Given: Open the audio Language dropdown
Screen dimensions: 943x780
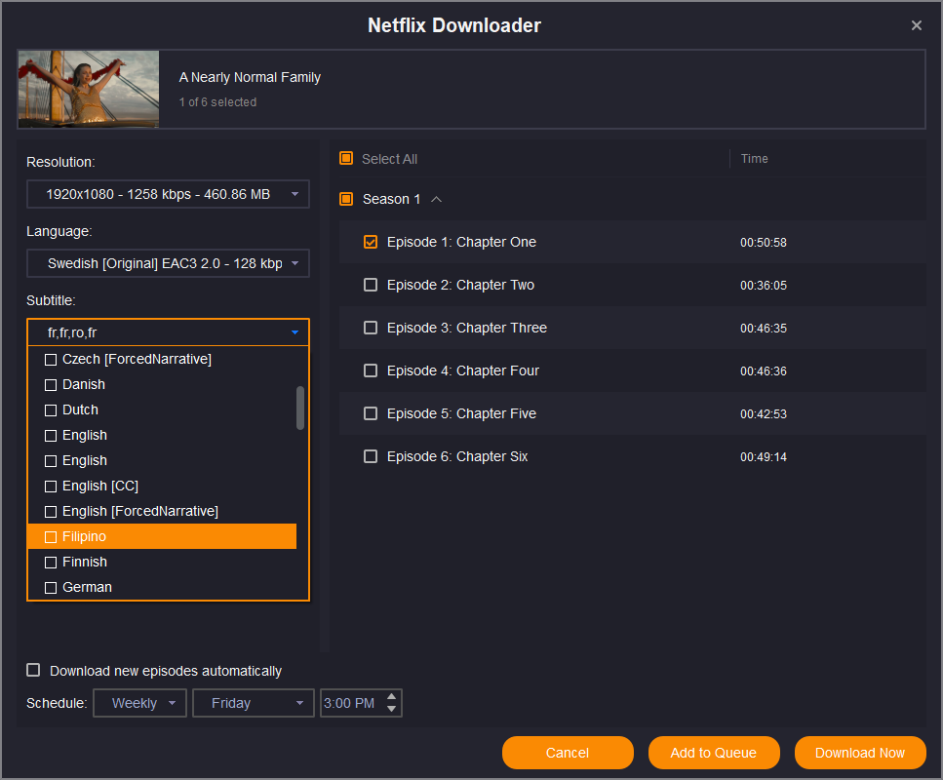Looking at the screenshot, I should click(x=168, y=264).
